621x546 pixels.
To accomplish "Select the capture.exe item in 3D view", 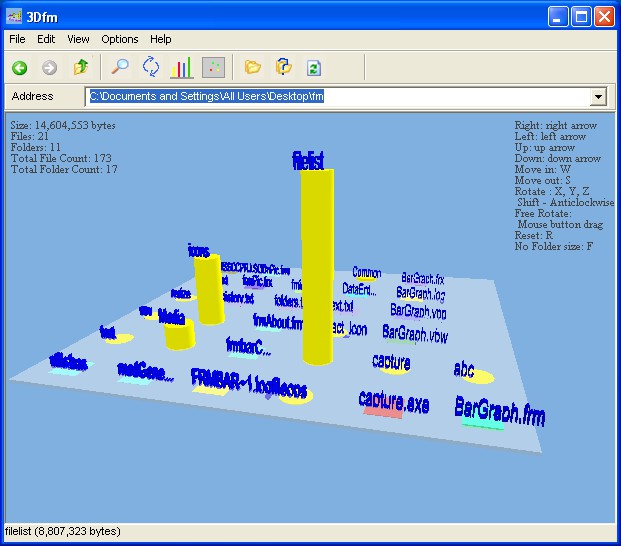I will coord(393,403).
